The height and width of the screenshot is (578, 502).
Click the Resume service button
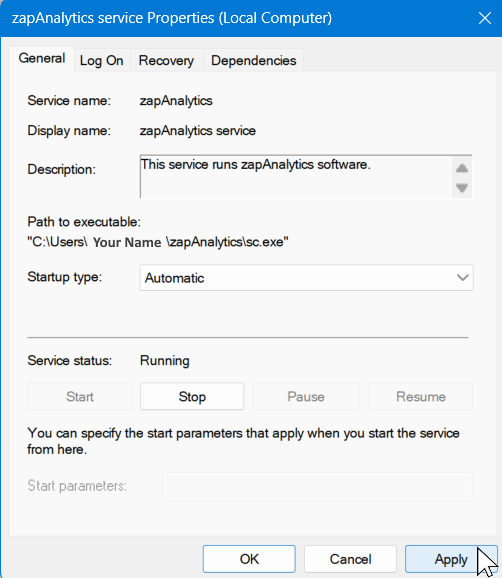click(x=421, y=397)
